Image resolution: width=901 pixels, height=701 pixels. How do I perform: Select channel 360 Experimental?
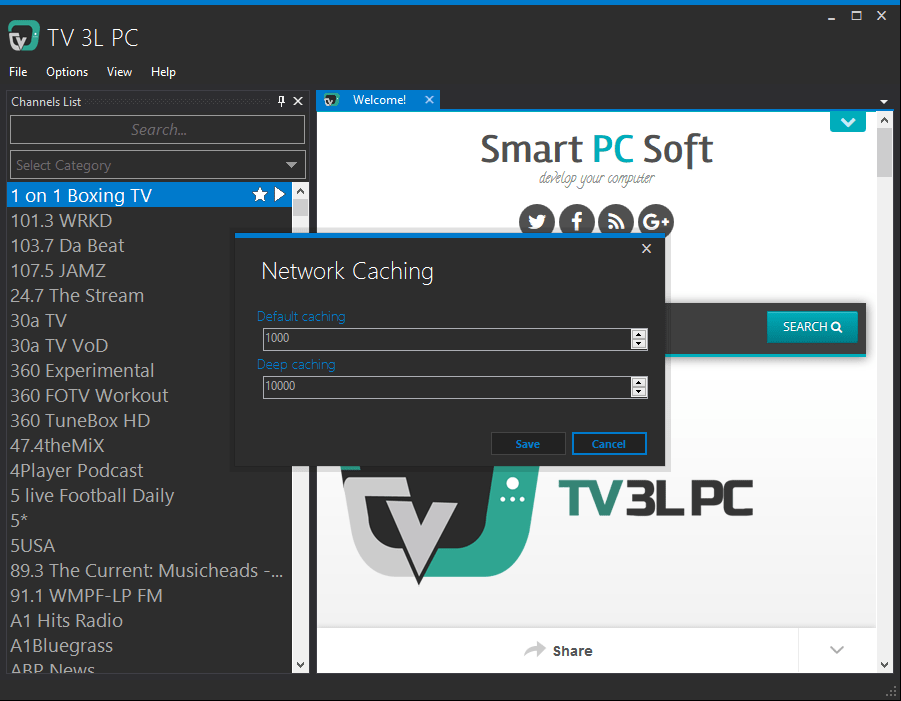pyautogui.click(x=149, y=370)
